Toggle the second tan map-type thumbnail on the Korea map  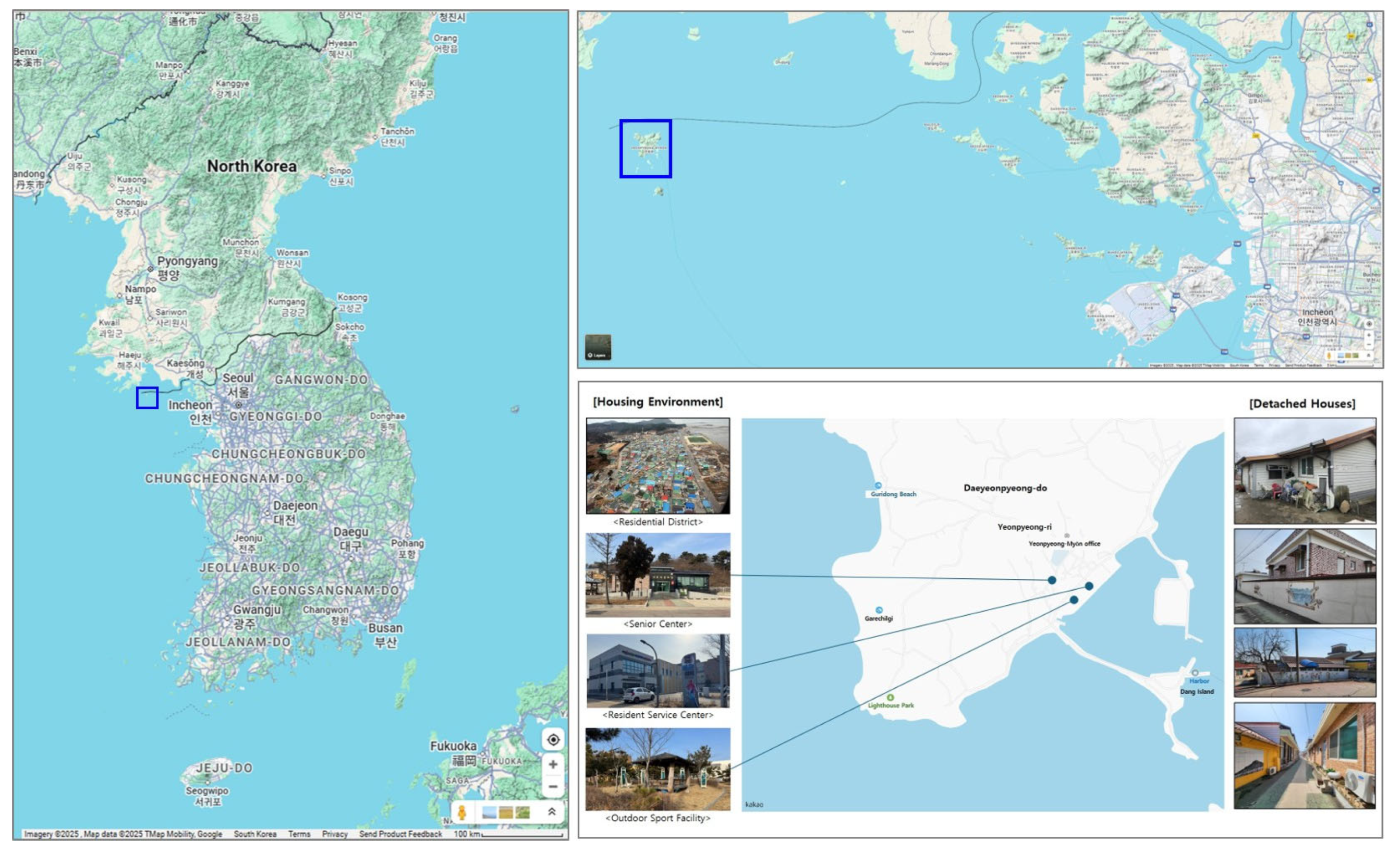point(506,813)
